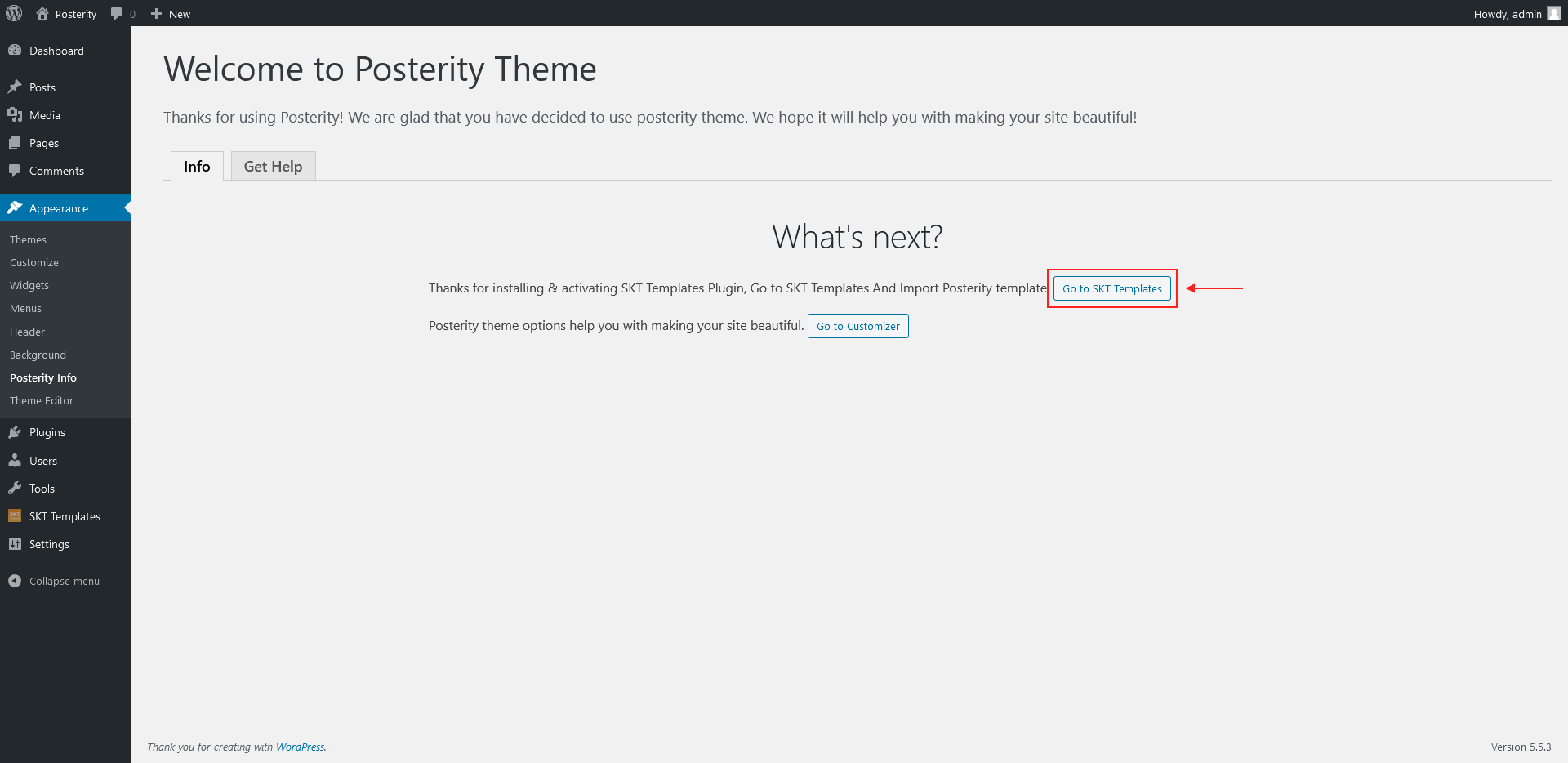This screenshot has height=763, width=1568.
Task: Open the Widgets submenu item
Action: [29, 285]
